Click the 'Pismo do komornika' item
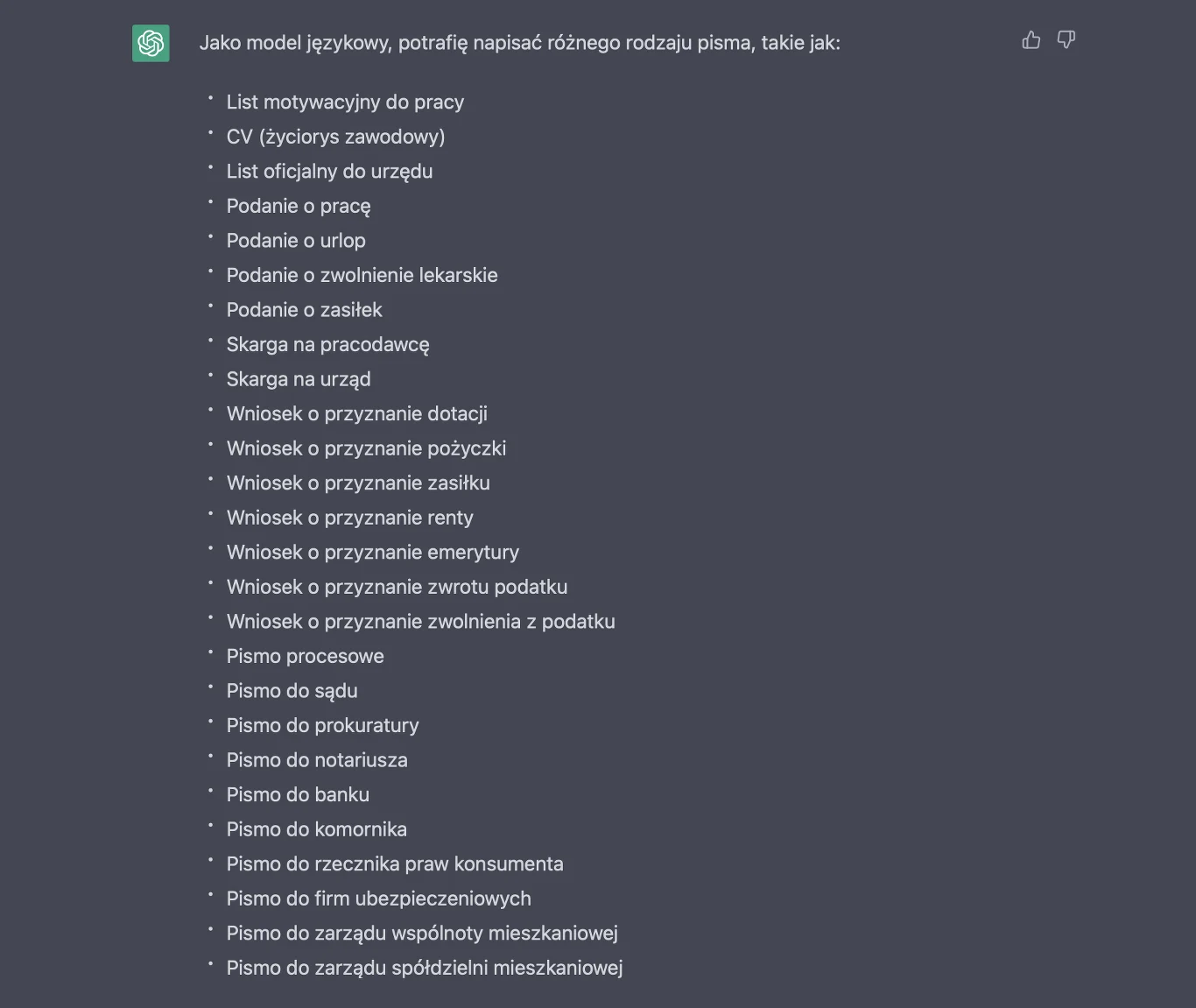The width and height of the screenshot is (1196, 1008). (316, 829)
